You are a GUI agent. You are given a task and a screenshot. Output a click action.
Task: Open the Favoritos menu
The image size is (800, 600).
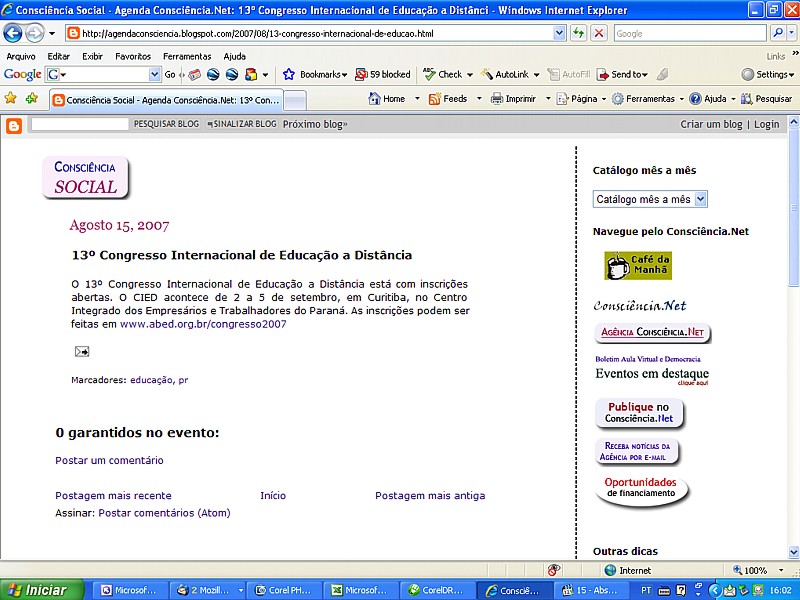133,56
